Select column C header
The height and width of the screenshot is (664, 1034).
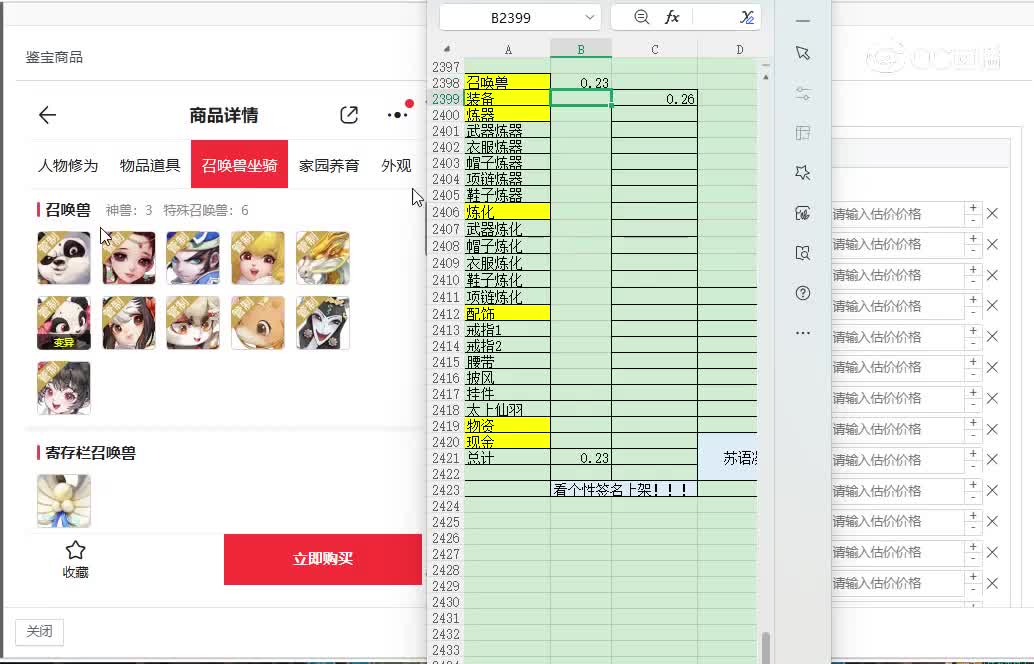[654, 49]
